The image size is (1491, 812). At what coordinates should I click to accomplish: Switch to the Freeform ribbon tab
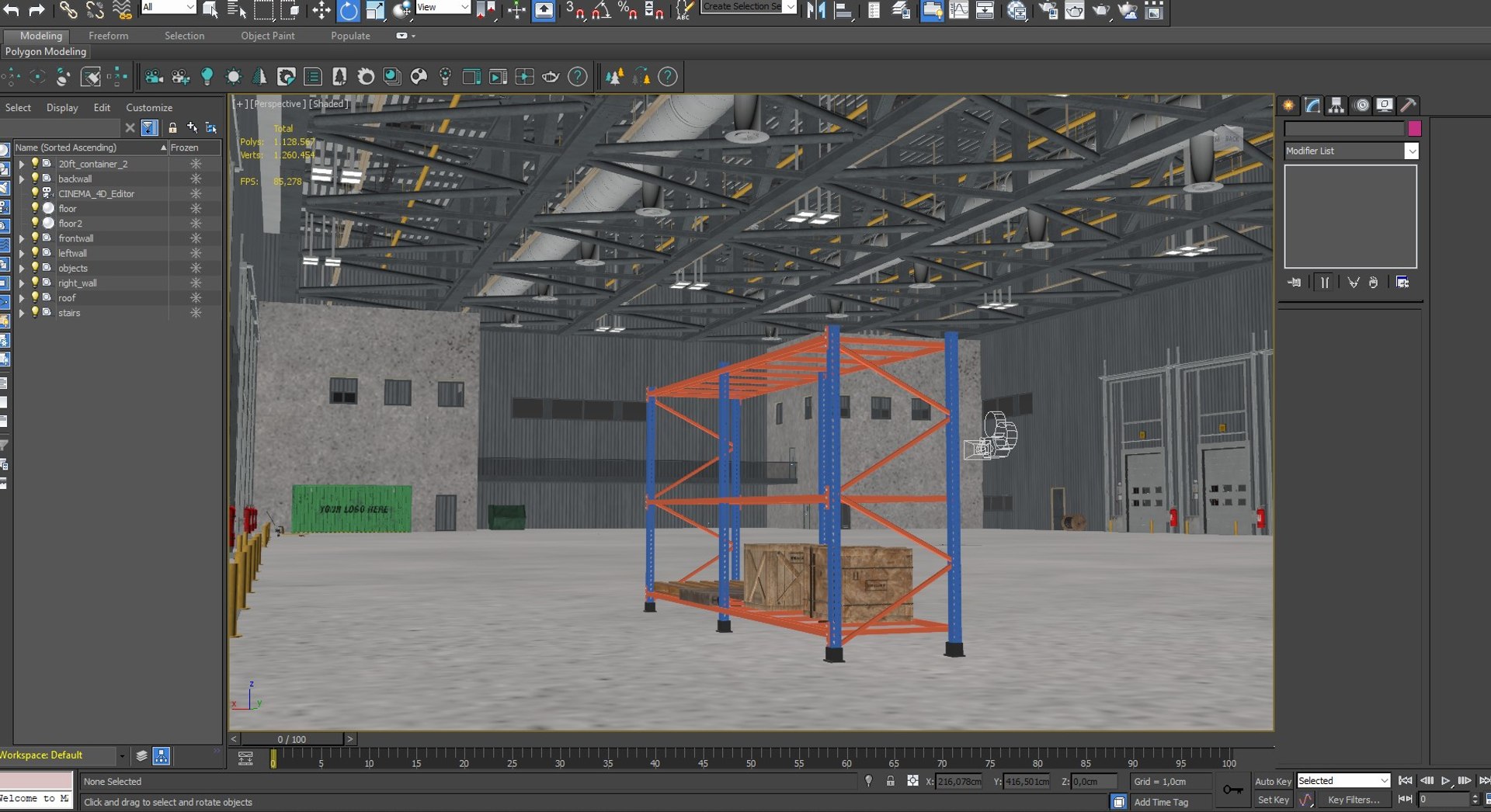point(109,36)
